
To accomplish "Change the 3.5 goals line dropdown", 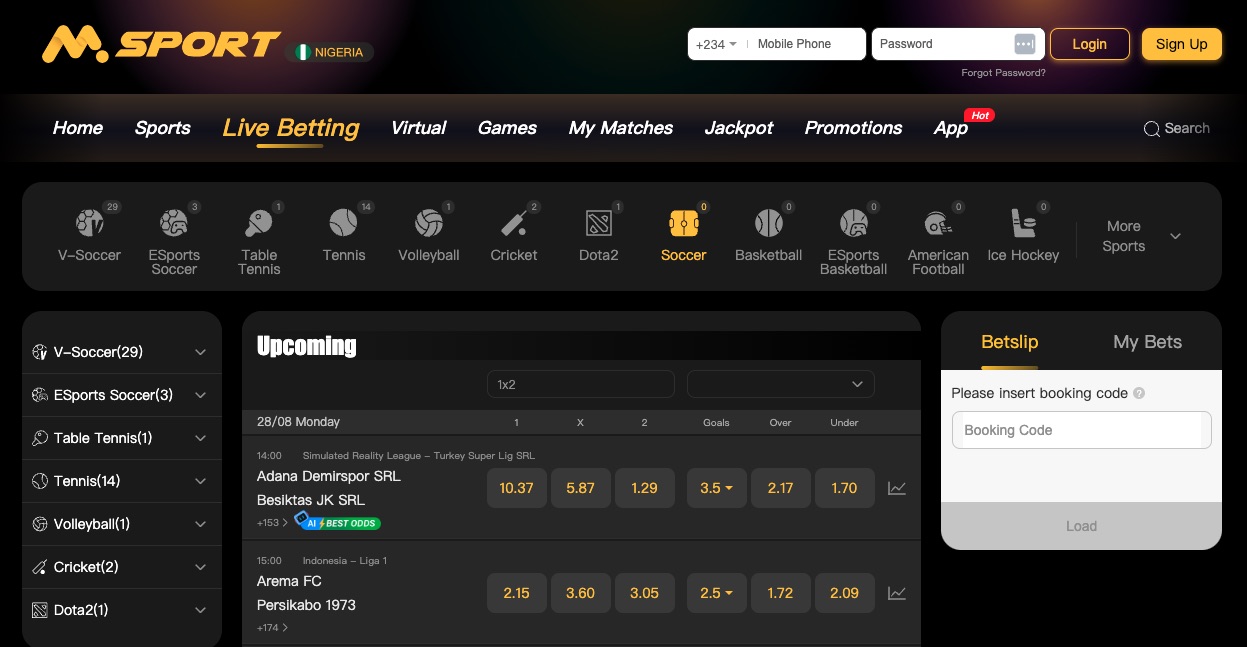I will 716,488.
